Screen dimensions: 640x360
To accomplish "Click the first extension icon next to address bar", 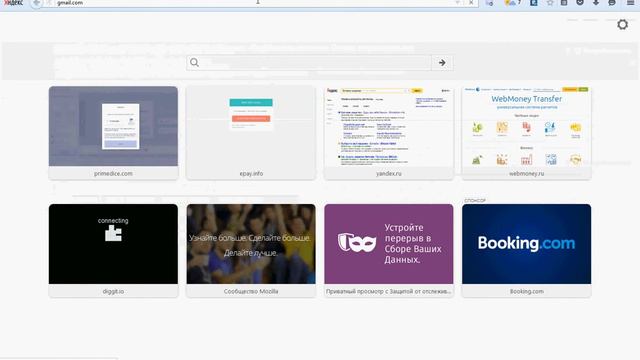I will click(489, 3).
